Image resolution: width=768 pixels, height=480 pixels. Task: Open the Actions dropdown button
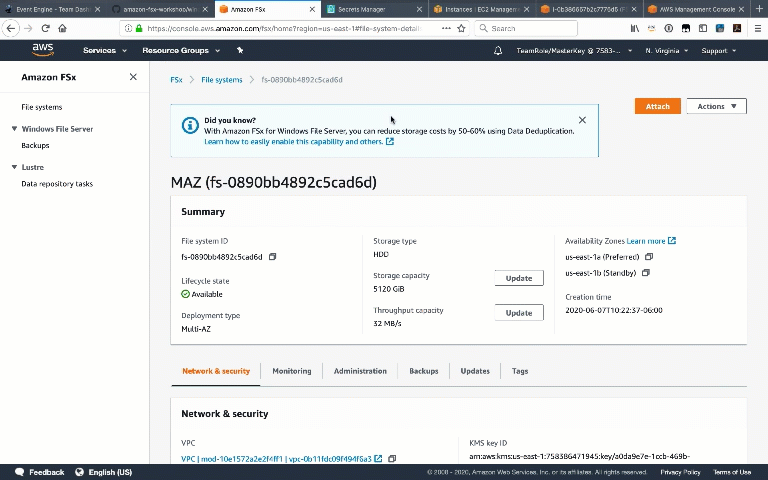click(717, 106)
